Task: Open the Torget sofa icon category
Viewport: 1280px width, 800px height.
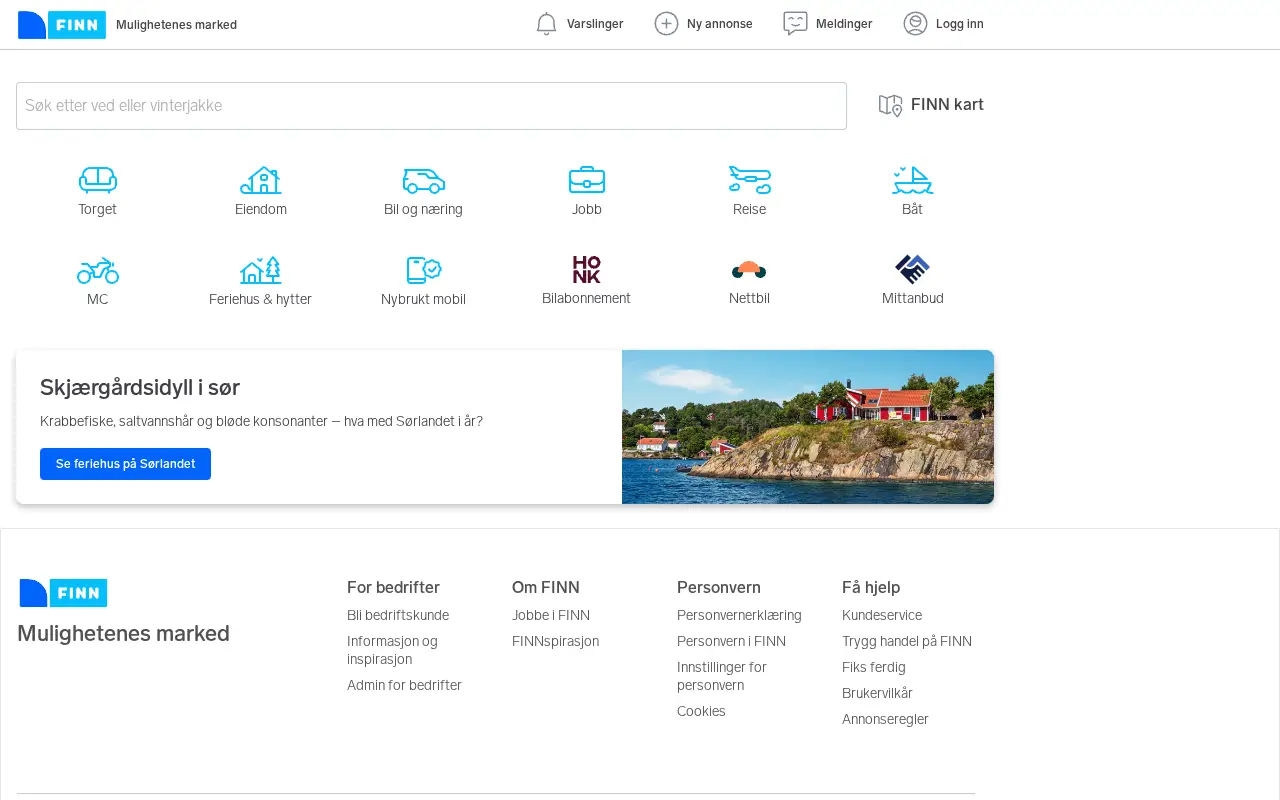Action: tap(98, 180)
